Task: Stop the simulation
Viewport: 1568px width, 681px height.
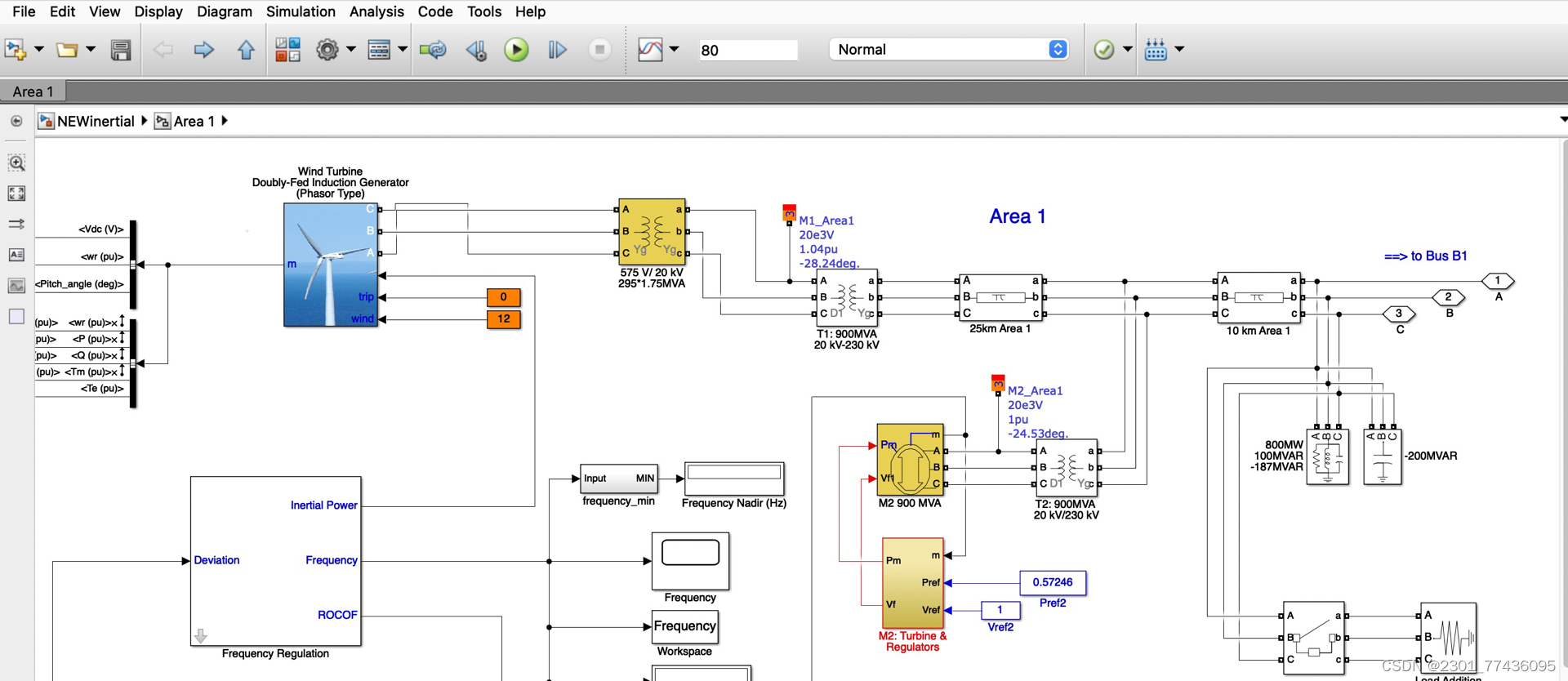Action: pos(599,50)
